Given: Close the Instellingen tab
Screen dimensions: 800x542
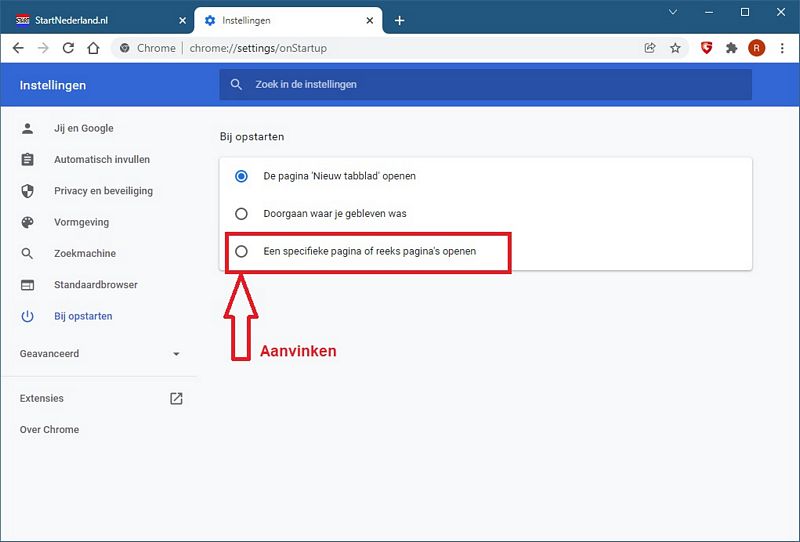Looking at the screenshot, I should [x=370, y=20].
